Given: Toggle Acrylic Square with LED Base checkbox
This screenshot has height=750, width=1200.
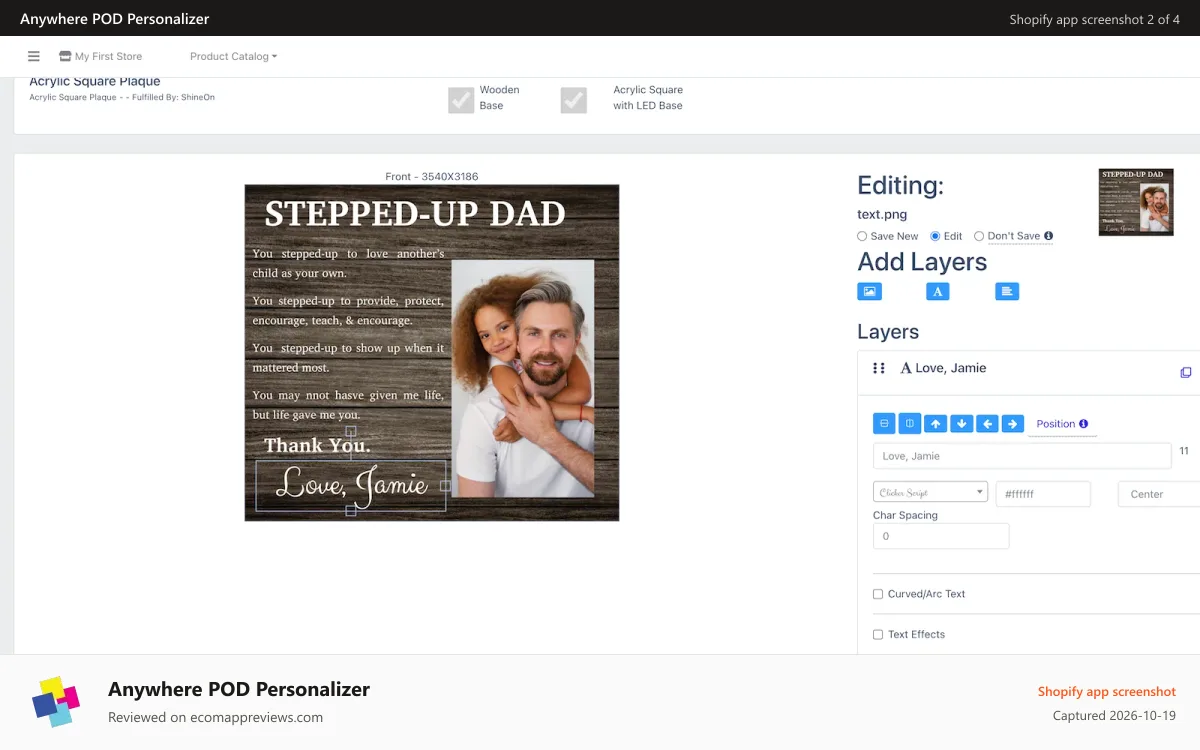Looking at the screenshot, I should [x=573, y=100].
